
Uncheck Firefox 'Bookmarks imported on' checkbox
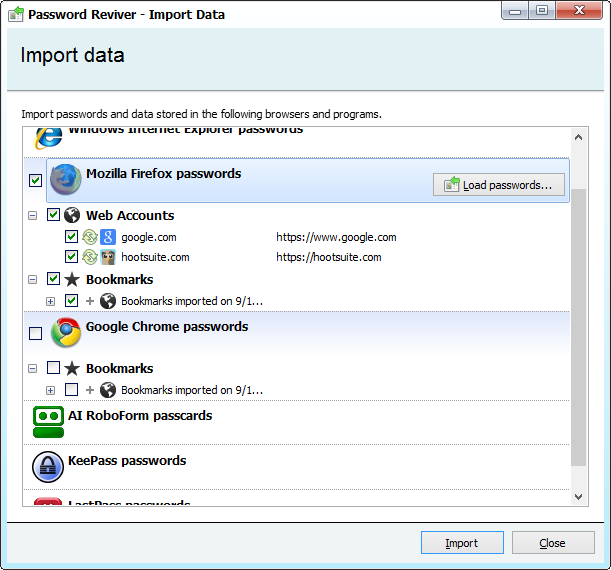[x=71, y=300]
